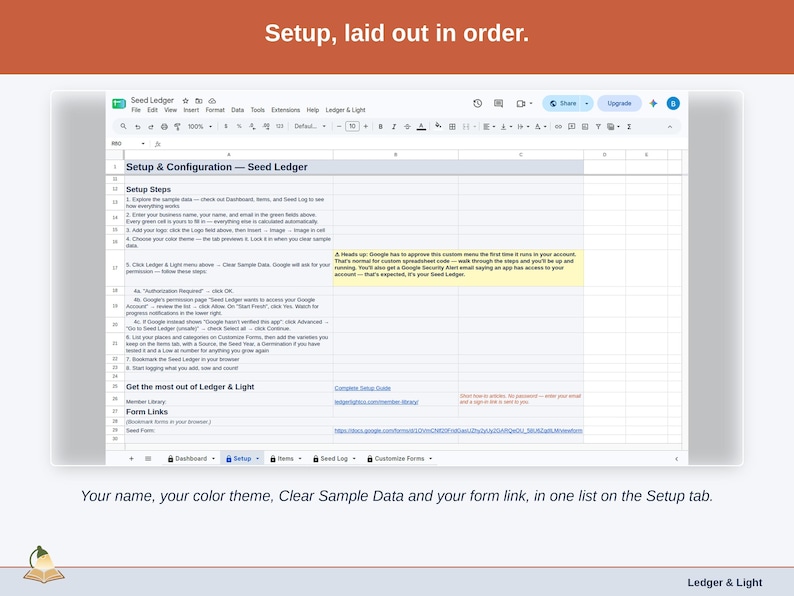
Task: Open the Insert menu
Action: click(x=191, y=110)
